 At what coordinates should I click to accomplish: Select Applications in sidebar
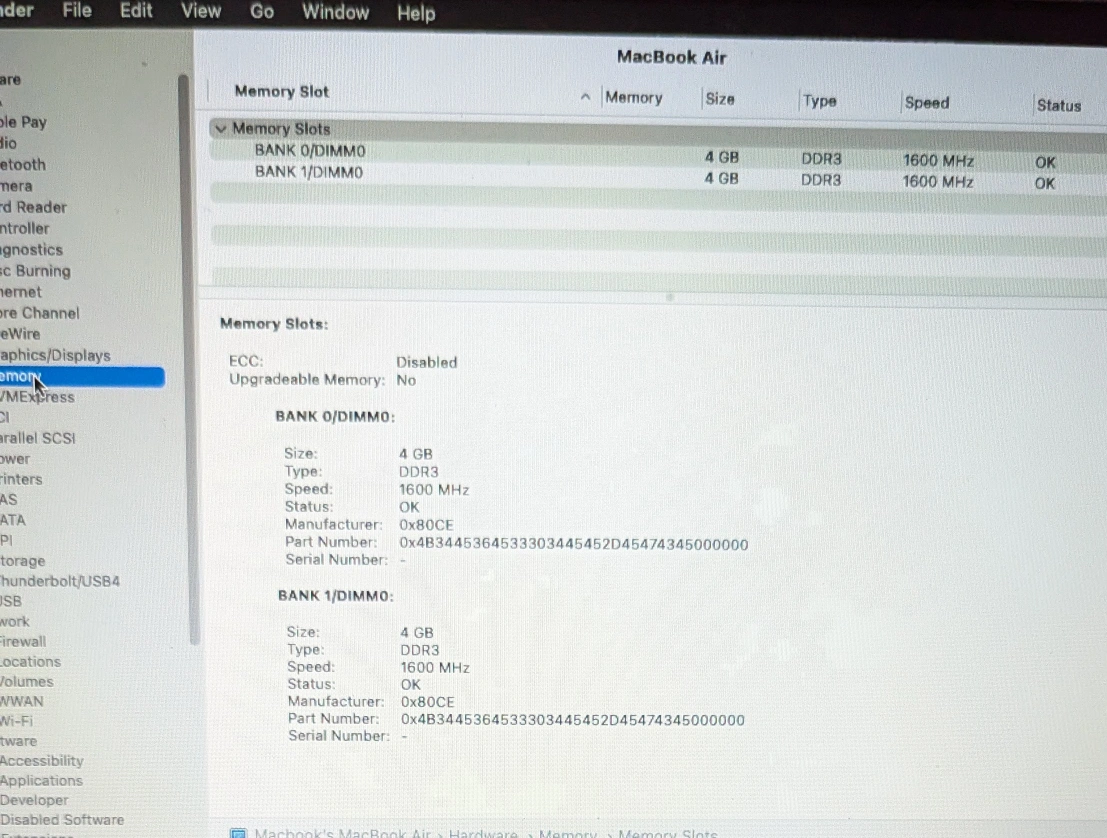click(42, 780)
